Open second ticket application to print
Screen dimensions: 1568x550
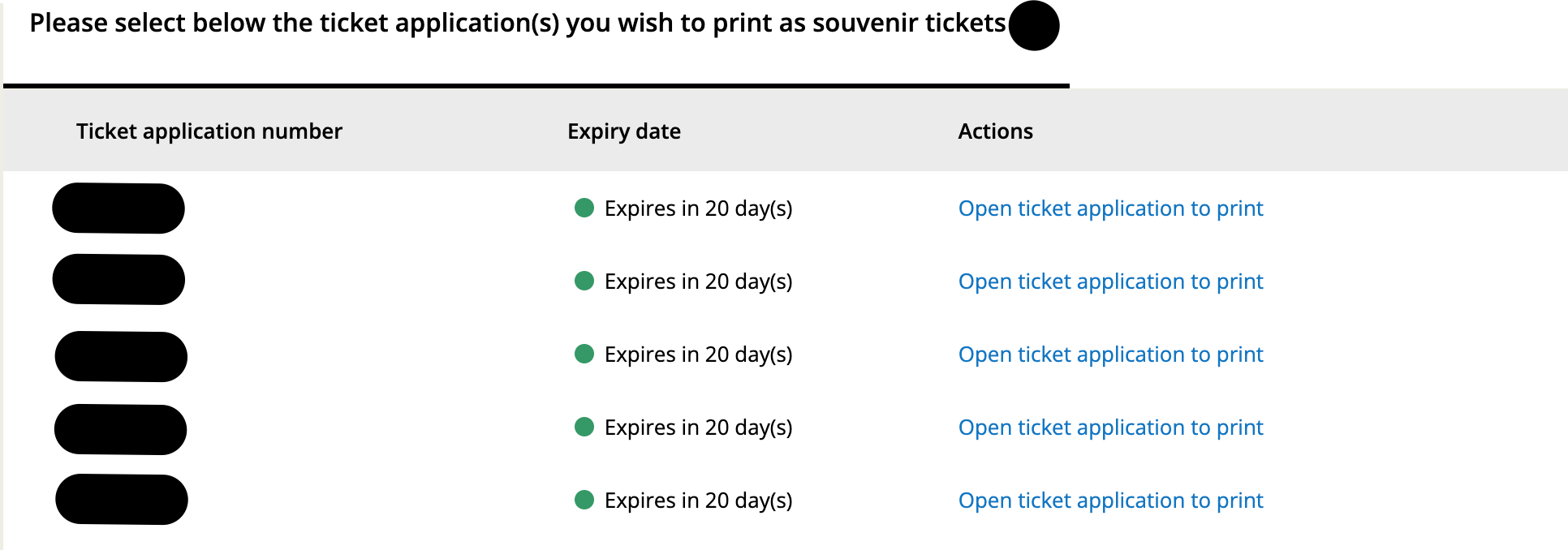(1110, 281)
